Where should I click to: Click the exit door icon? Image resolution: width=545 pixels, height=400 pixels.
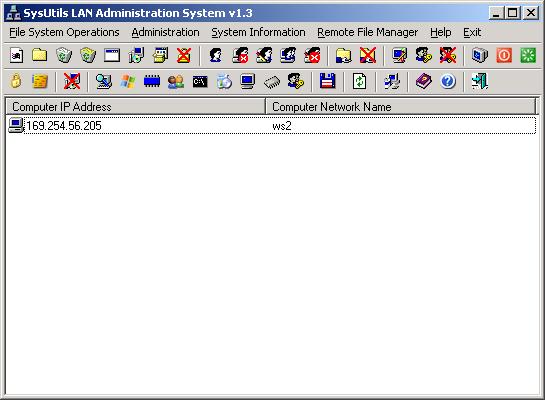(x=480, y=82)
